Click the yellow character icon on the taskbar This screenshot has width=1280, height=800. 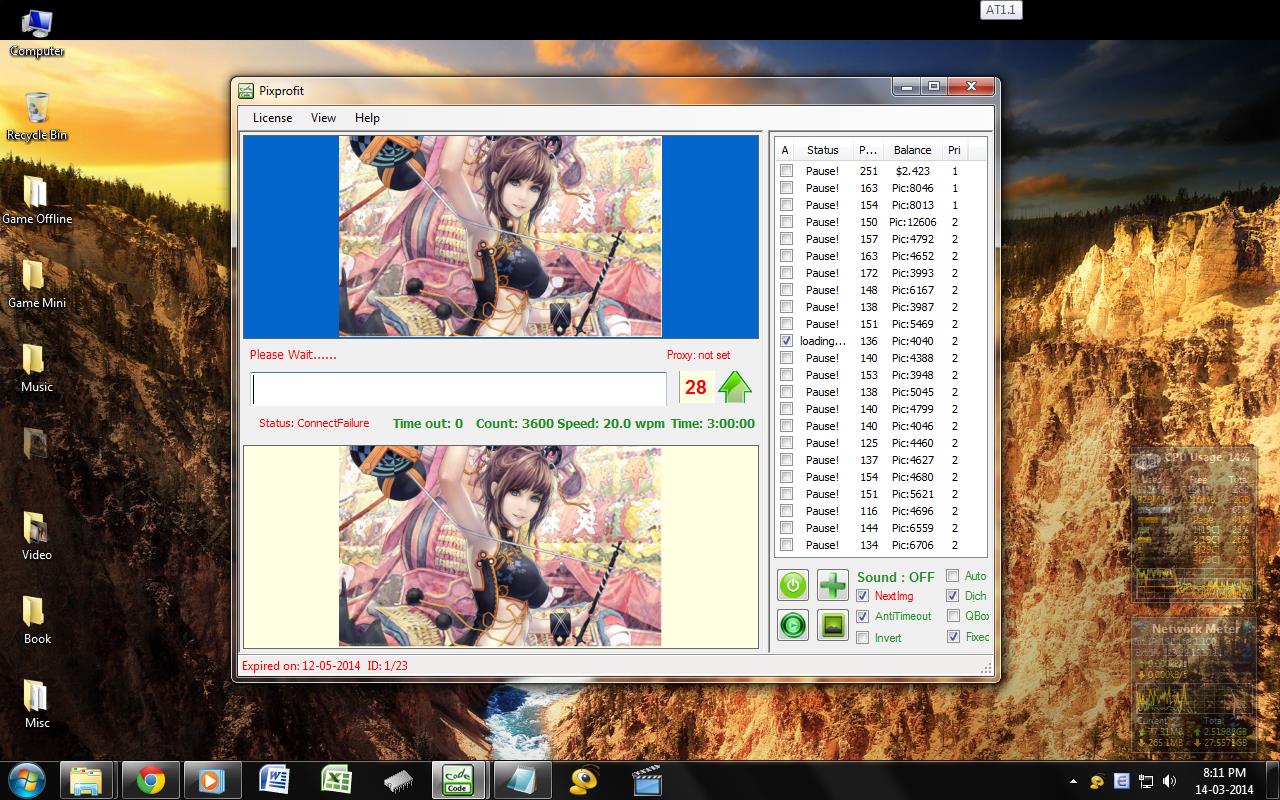(x=584, y=780)
